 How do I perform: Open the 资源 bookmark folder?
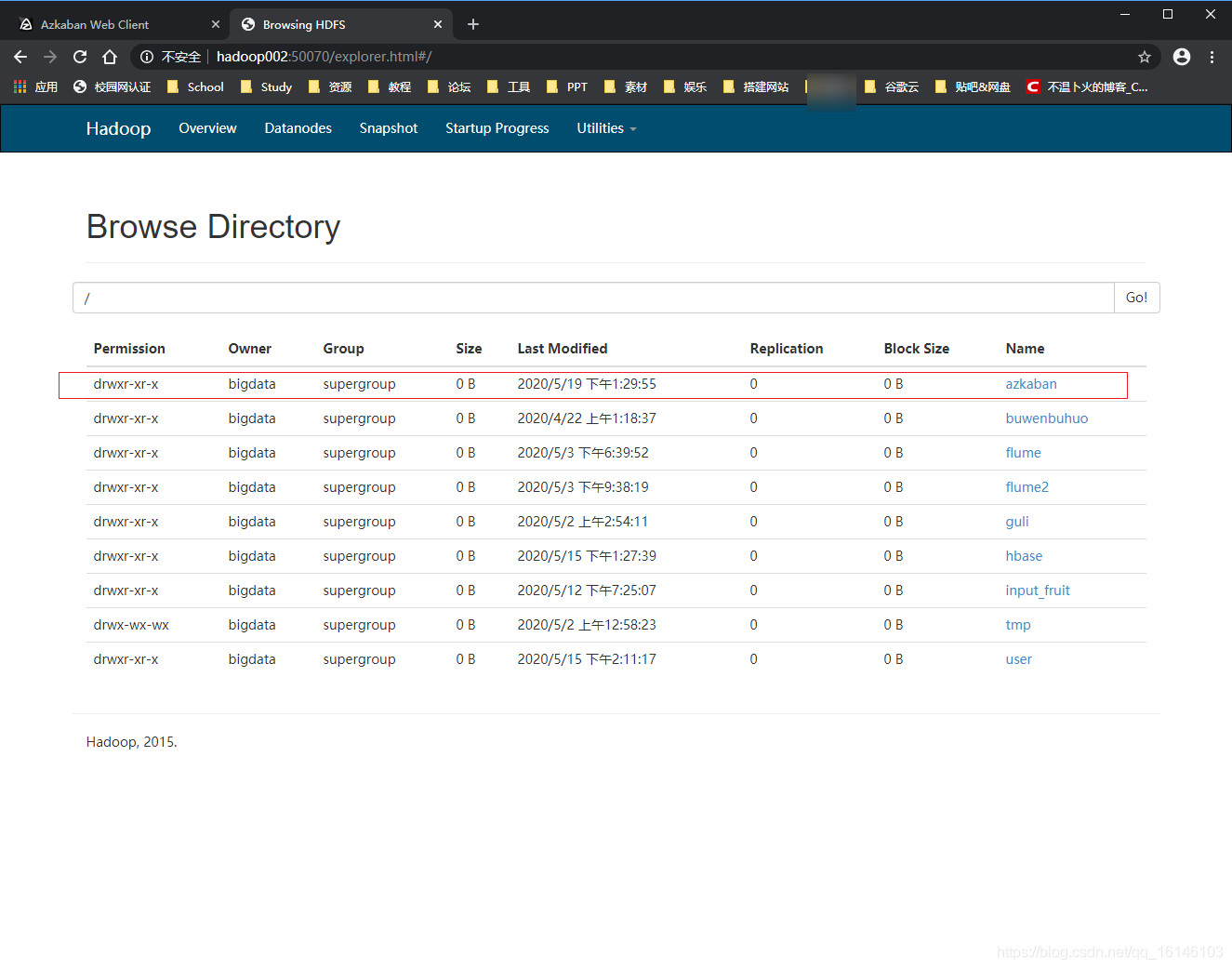(330, 86)
